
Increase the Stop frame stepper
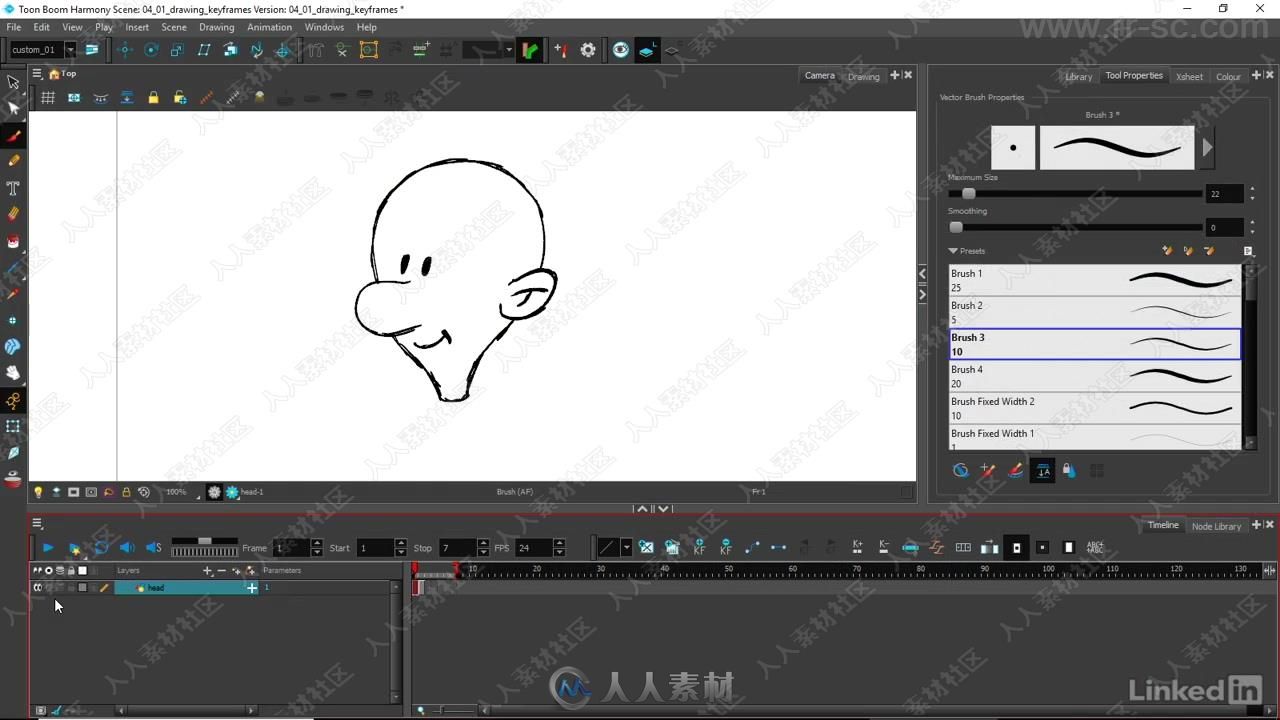[x=483, y=543]
